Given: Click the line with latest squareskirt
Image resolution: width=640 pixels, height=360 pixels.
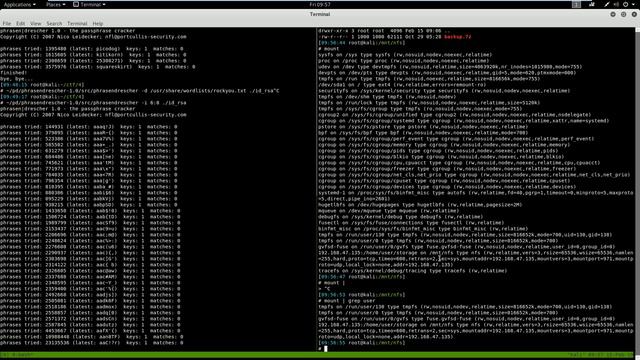Looking at the screenshot, I should [x=98, y=67].
